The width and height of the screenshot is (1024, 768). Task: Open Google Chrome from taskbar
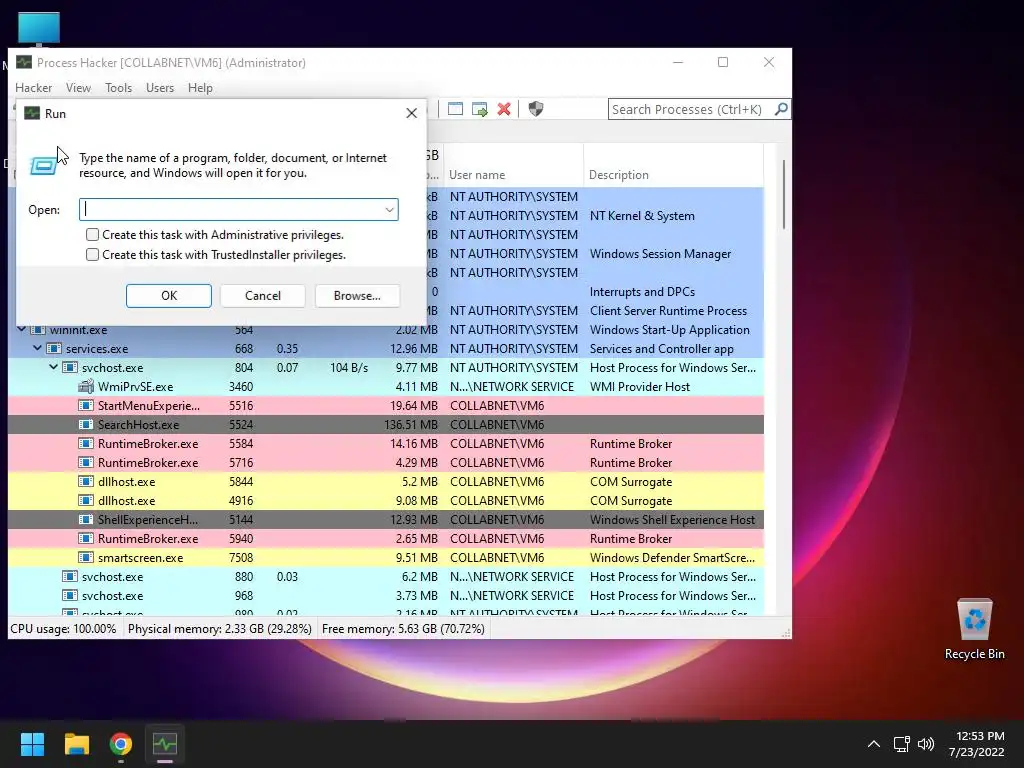click(121, 744)
